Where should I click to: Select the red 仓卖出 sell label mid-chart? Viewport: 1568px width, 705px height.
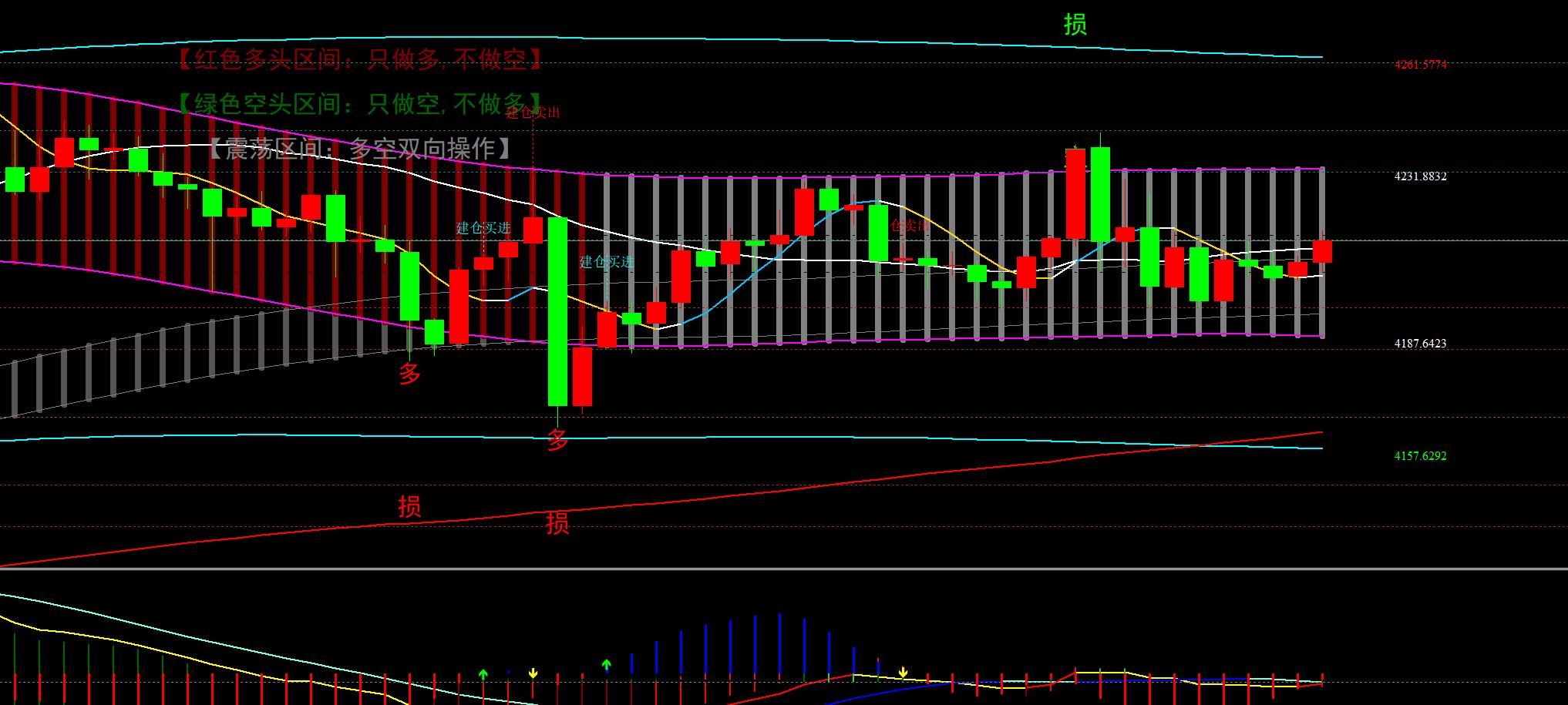pyautogui.click(x=910, y=226)
